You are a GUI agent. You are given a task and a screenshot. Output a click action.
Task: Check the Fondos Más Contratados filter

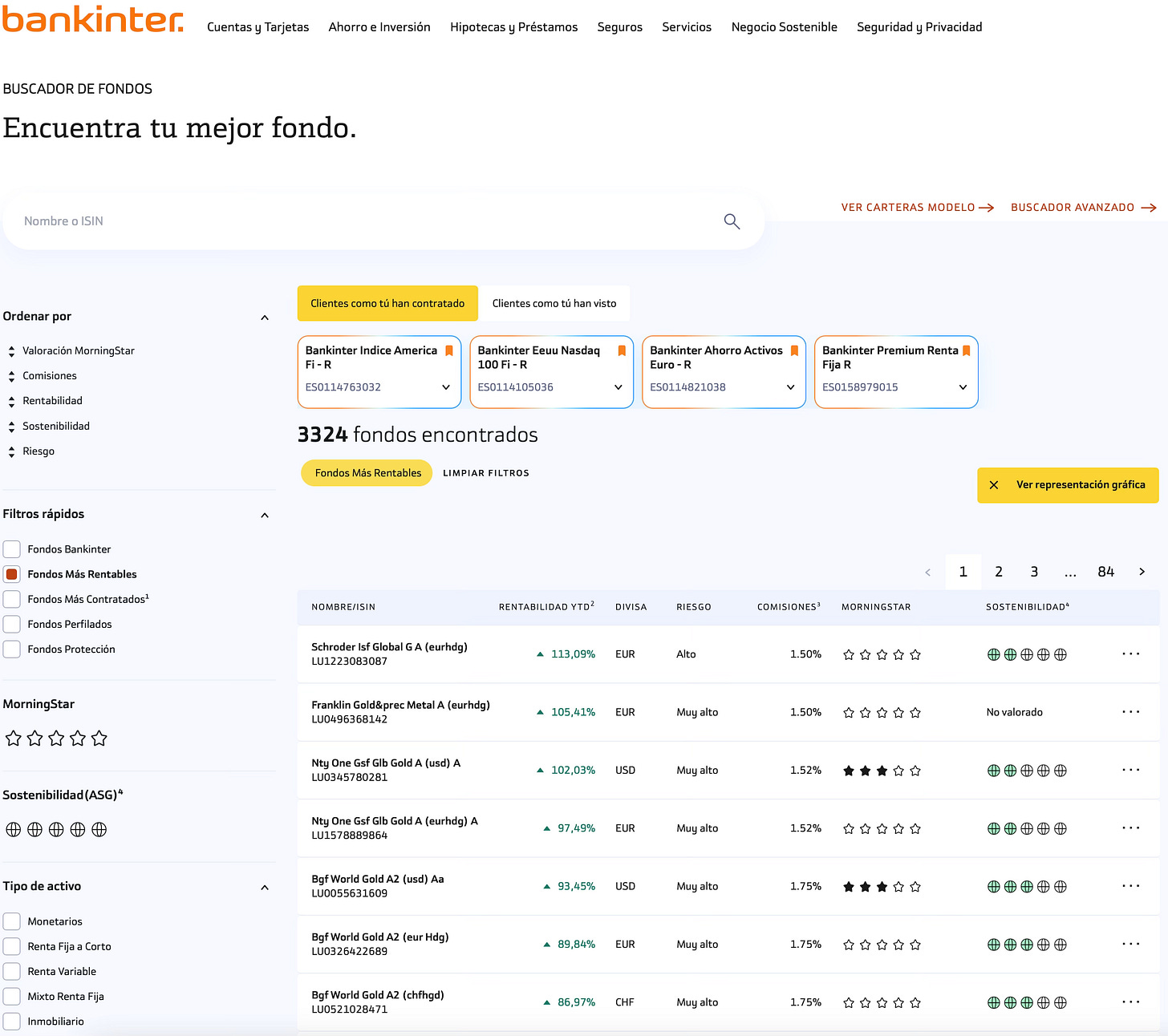coord(12,599)
